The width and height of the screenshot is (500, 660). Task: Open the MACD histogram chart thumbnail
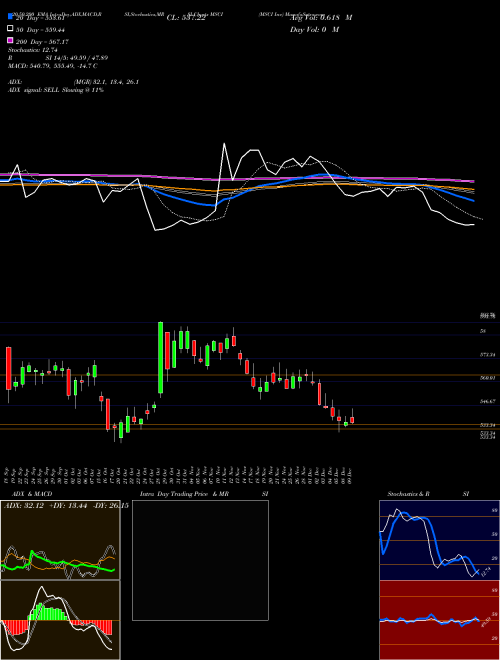[60, 620]
